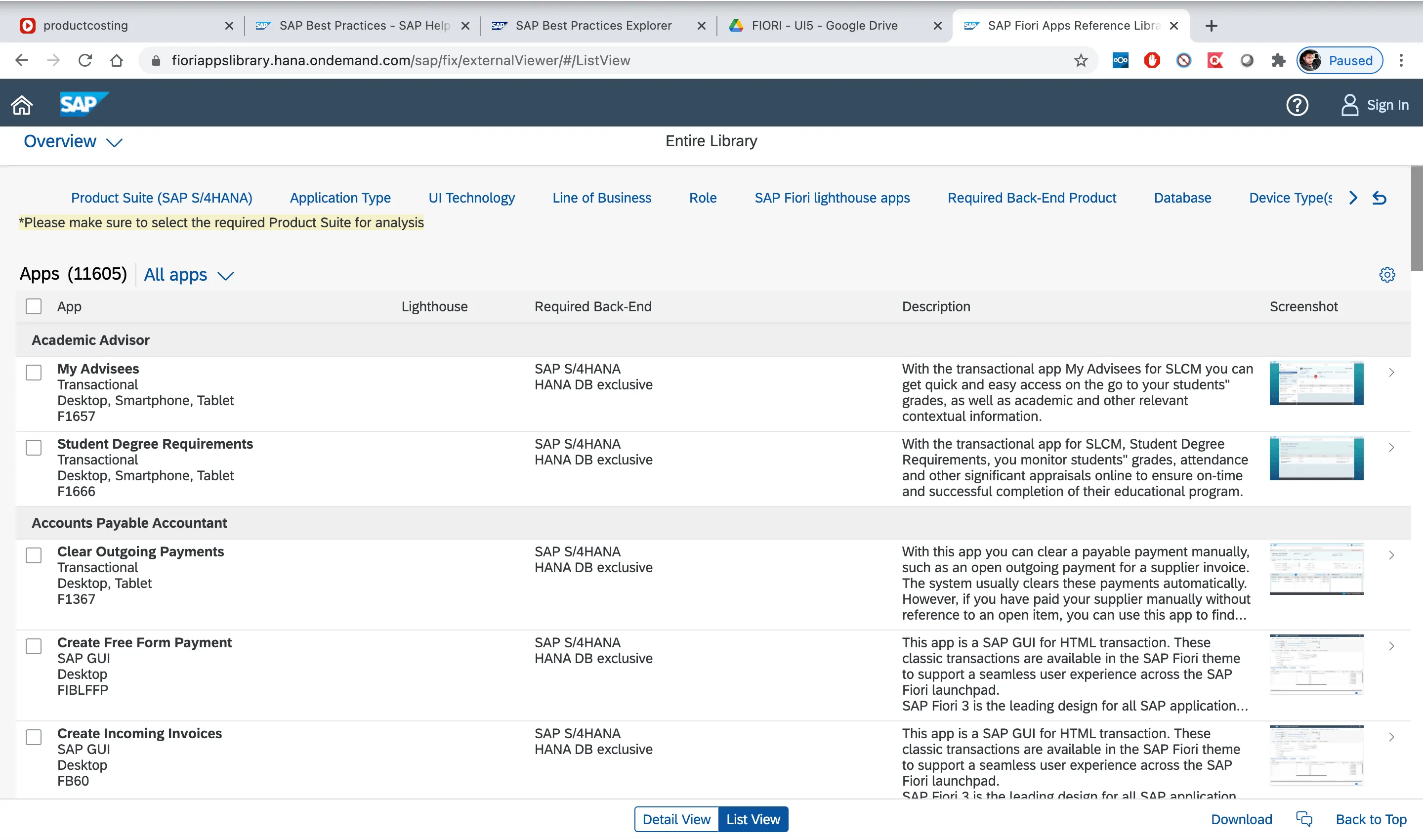
Task: Click the gray circle extension icon
Action: coord(1247,60)
